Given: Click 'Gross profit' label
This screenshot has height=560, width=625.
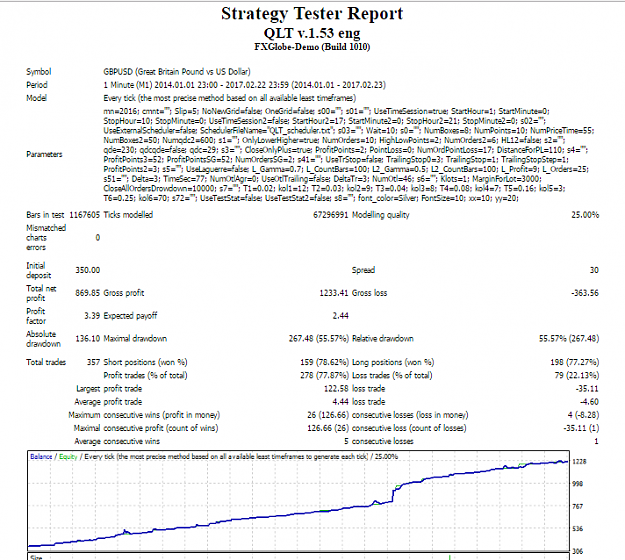Looking at the screenshot, I should (124, 293).
